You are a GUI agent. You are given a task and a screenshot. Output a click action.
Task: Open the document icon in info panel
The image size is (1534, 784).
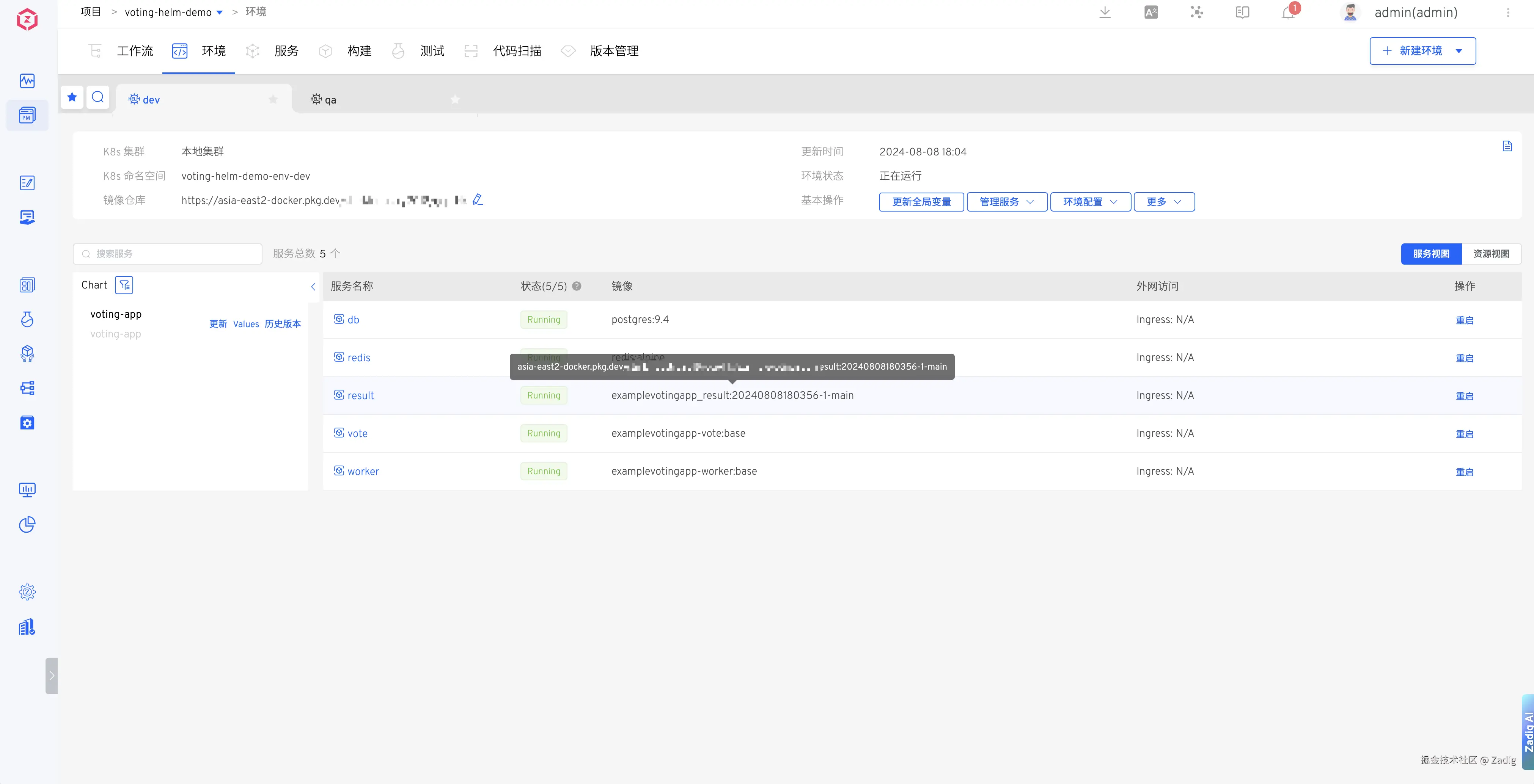click(x=1507, y=146)
